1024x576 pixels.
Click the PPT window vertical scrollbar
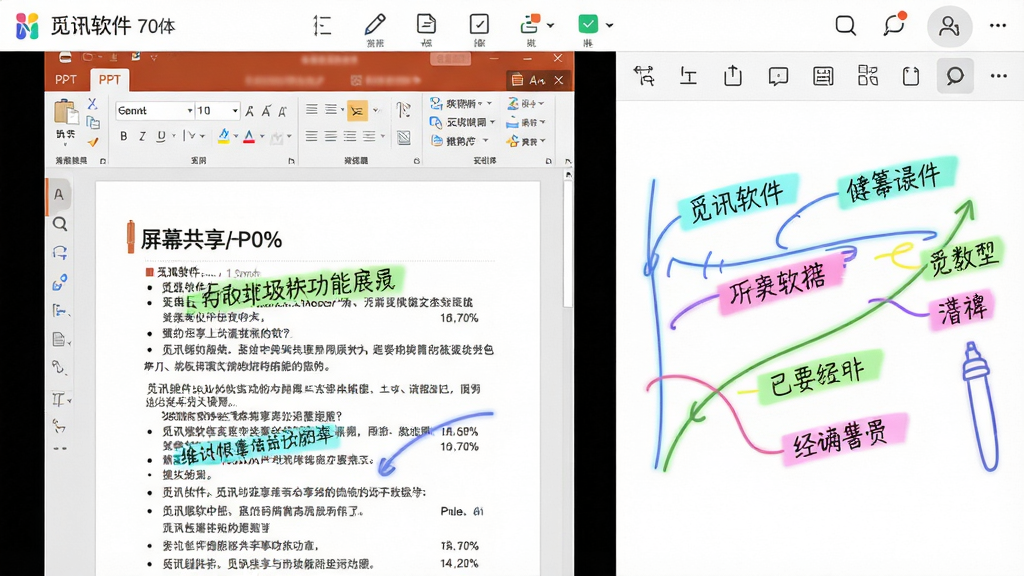[x=568, y=242]
